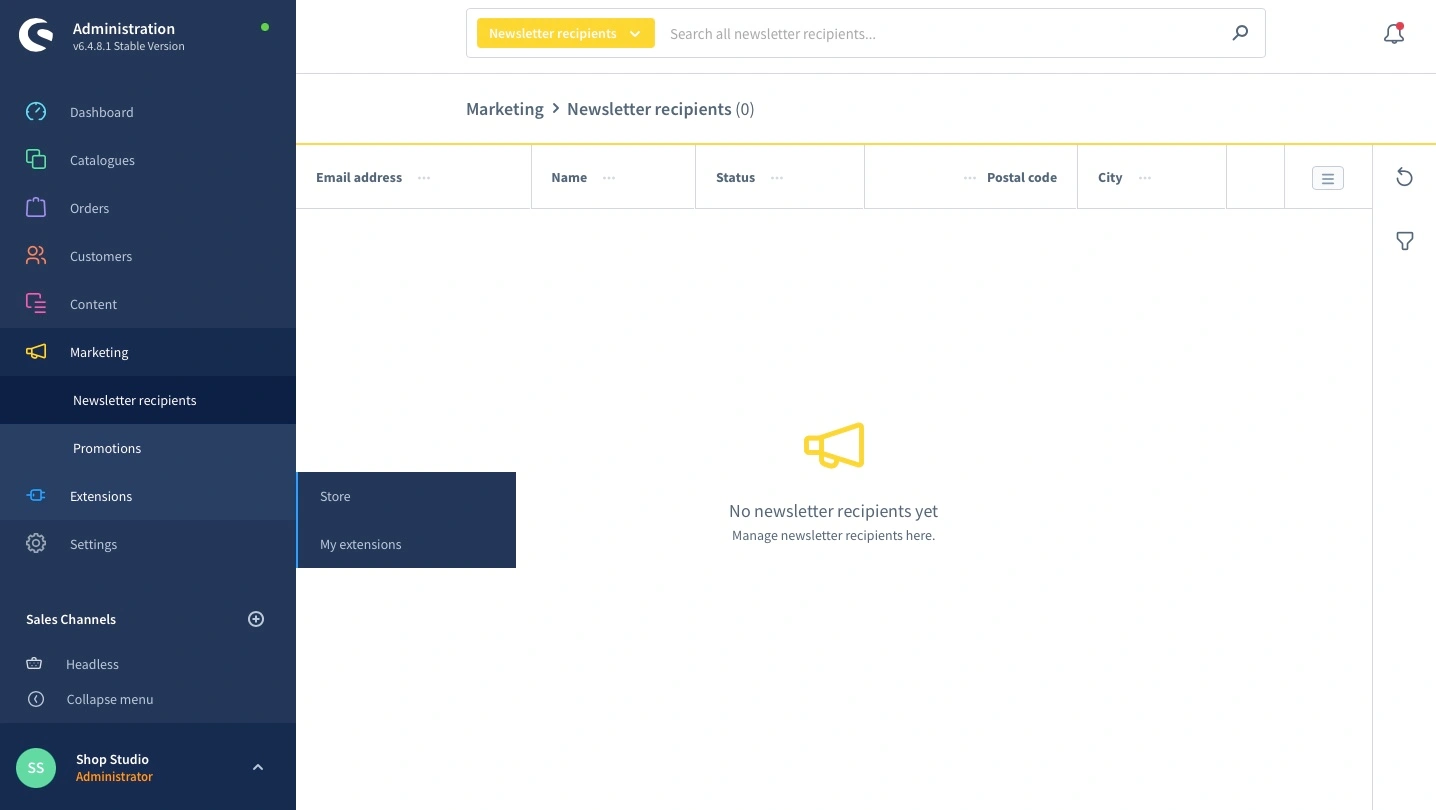Image resolution: width=1436 pixels, height=810 pixels.
Task: Click the search magnifier icon
Action: 1240,33
